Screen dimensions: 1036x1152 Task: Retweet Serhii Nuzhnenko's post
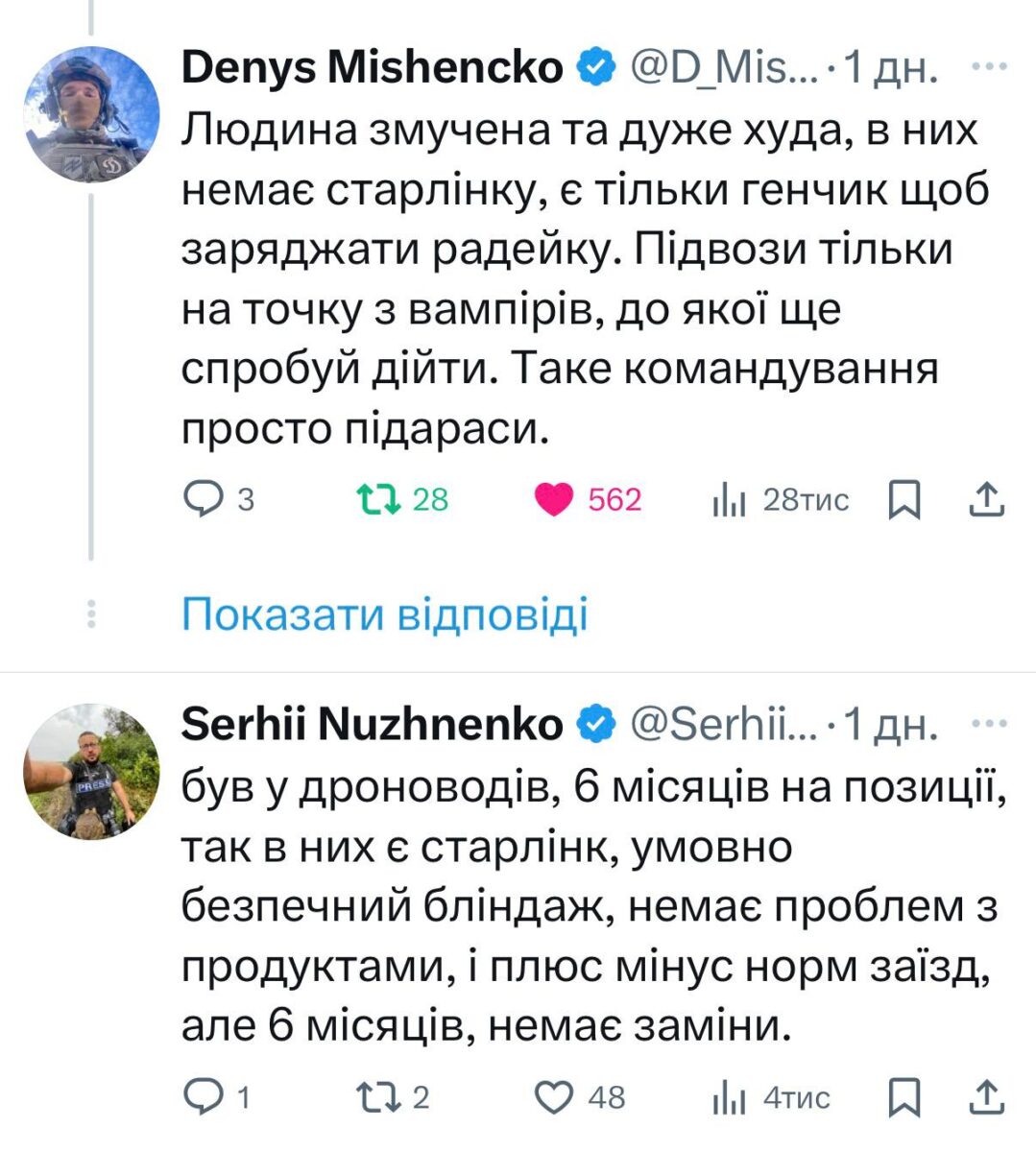376,1096
